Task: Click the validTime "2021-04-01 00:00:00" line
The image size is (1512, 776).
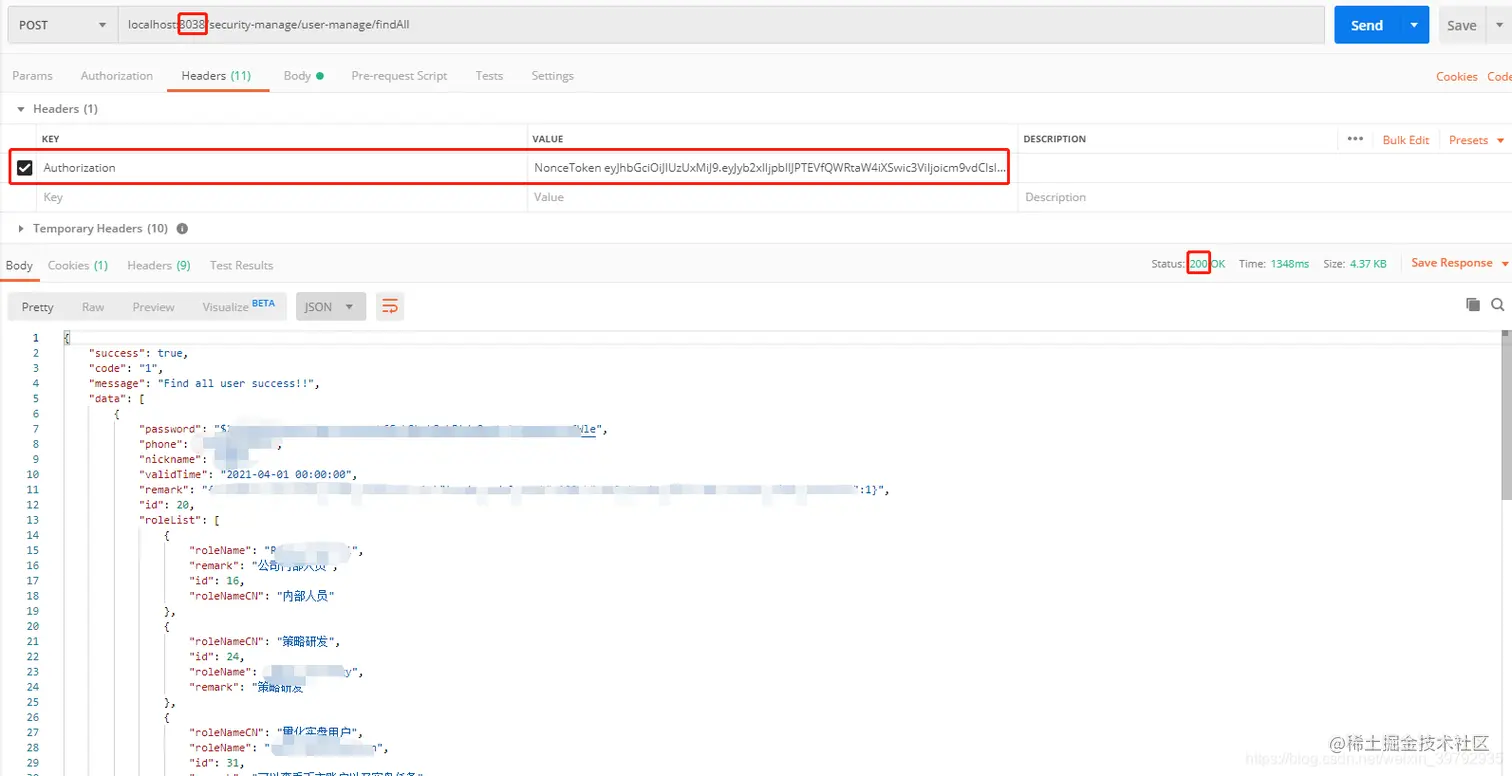Action: (x=248, y=474)
